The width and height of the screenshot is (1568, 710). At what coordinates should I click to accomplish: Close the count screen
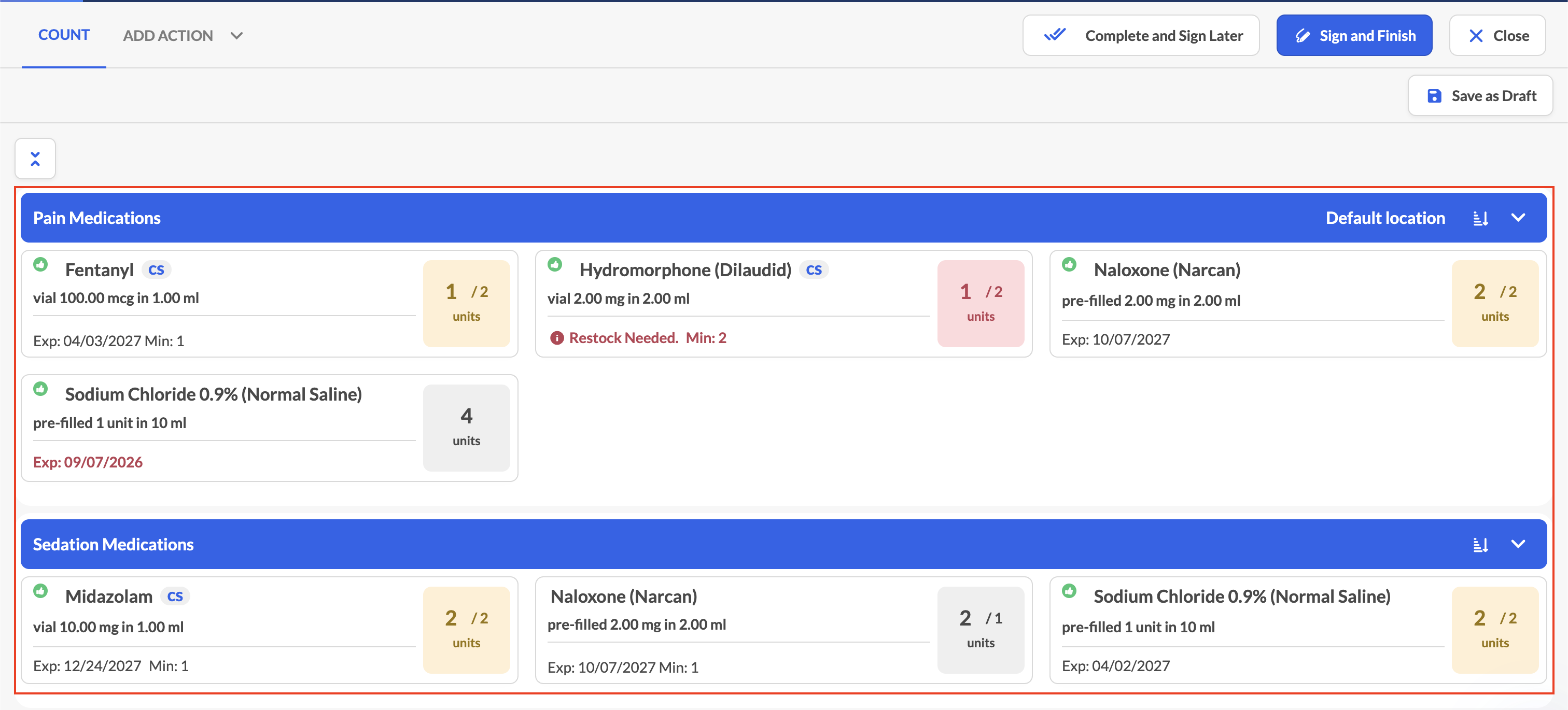[x=1497, y=36]
